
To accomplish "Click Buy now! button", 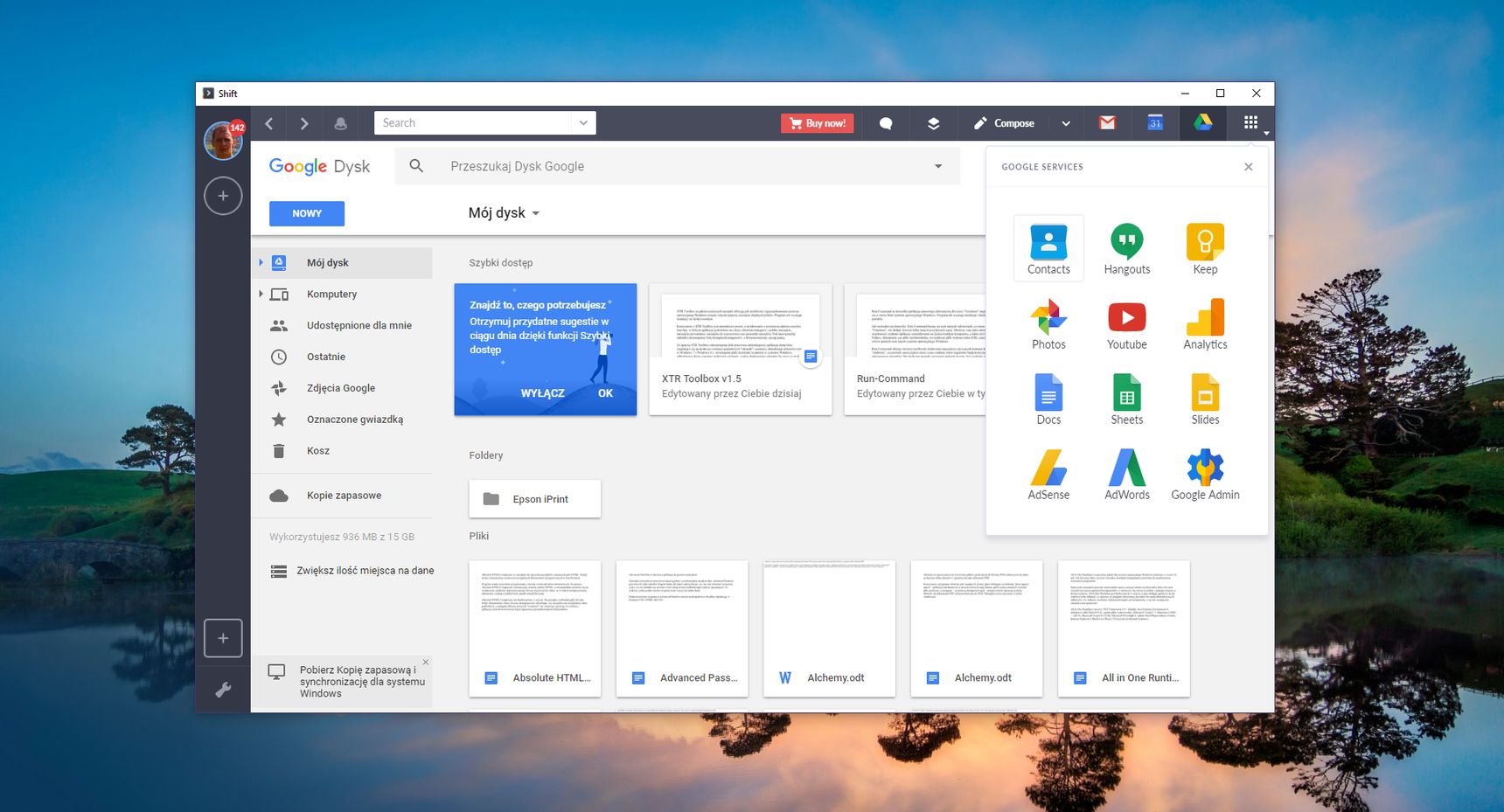I will point(818,123).
